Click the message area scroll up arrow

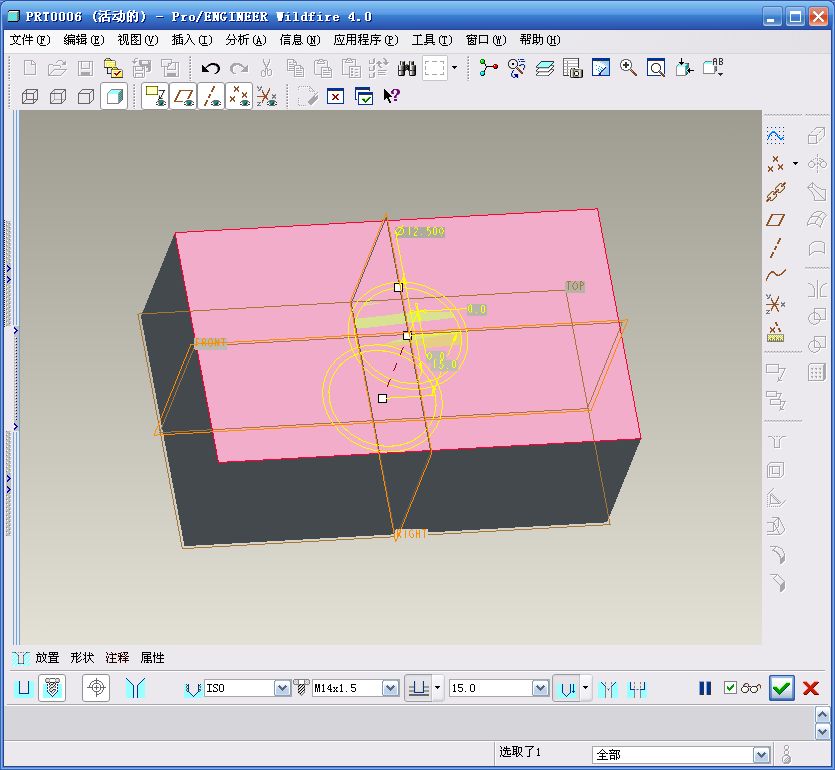[x=822, y=714]
